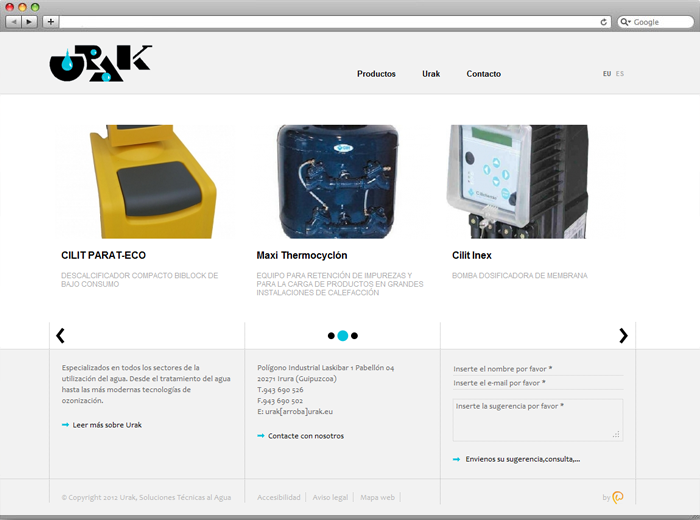Click the Maxi Thermocyclón title
Image resolution: width=700 pixels, height=520 pixels.
tap(302, 255)
